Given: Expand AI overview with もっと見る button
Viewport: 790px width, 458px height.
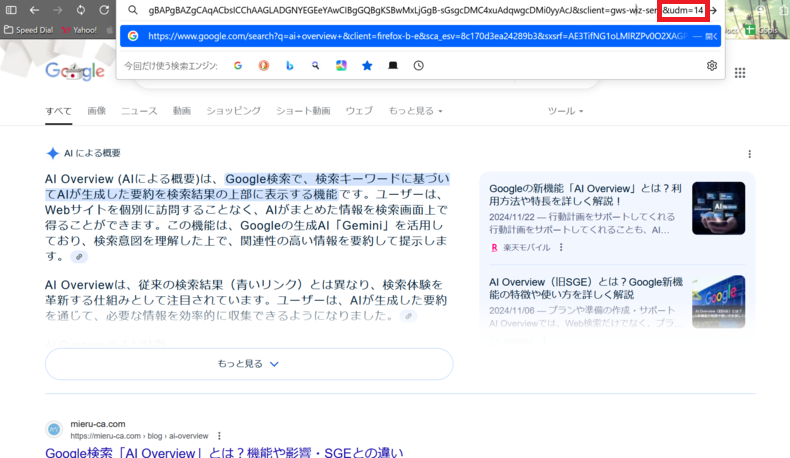Looking at the screenshot, I should [x=249, y=364].
